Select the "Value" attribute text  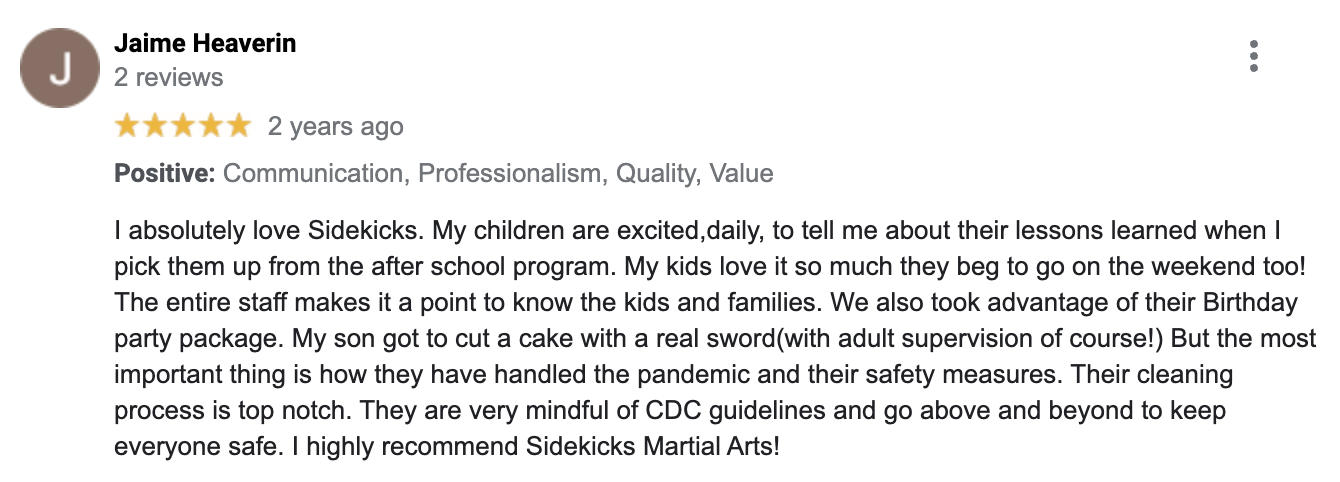(x=742, y=174)
